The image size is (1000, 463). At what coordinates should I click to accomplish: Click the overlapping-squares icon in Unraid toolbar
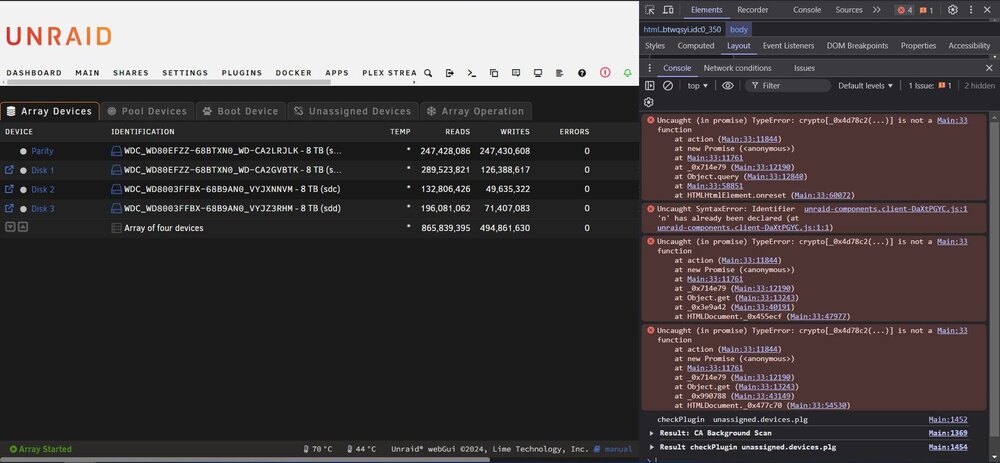tap(494, 73)
